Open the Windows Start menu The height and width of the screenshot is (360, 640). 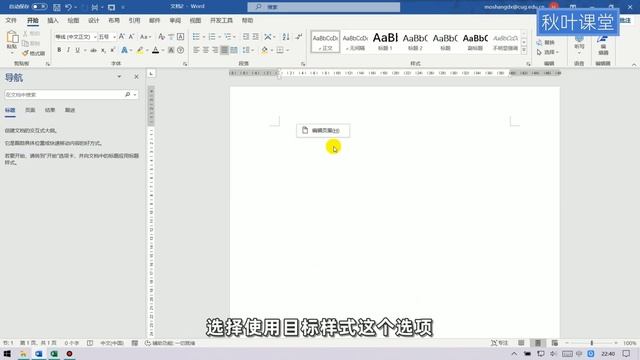click(x=7, y=353)
